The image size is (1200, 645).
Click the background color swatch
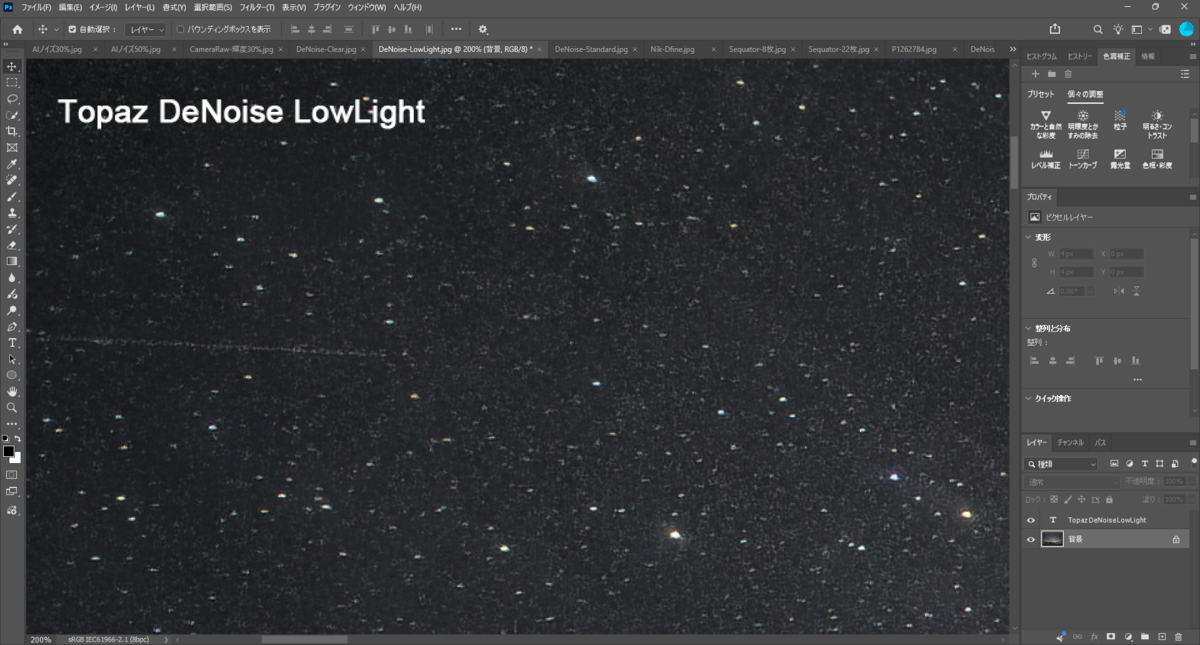15,458
